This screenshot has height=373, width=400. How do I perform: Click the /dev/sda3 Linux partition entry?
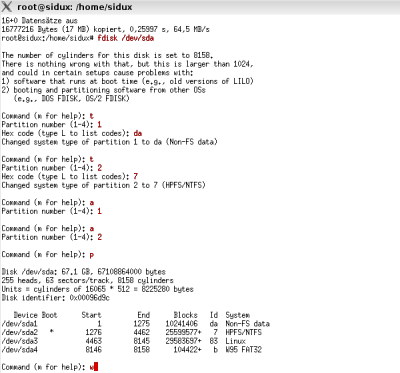[x=124, y=341]
